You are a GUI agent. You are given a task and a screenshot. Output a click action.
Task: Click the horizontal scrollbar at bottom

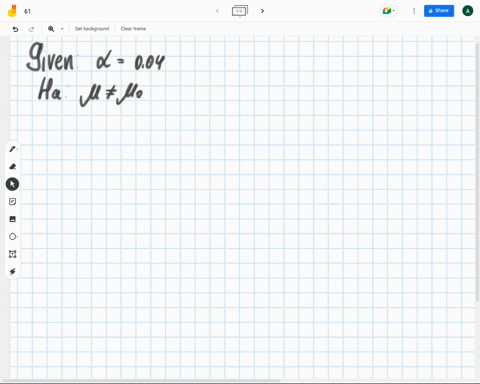click(142, 380)
